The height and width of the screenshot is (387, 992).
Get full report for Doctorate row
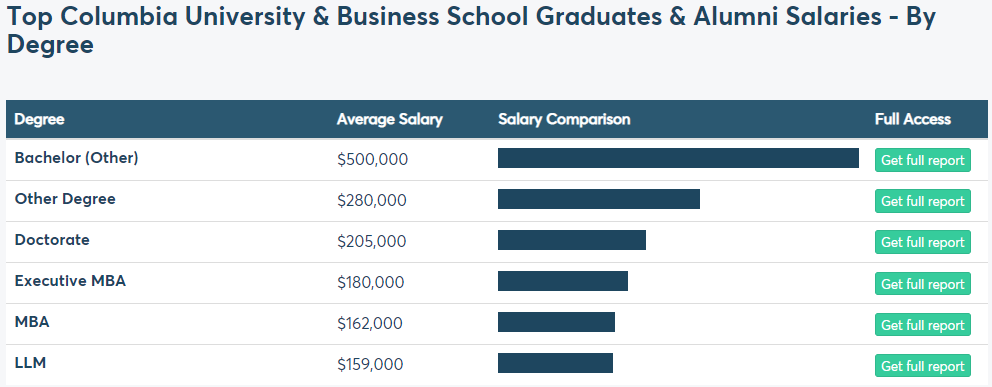coord(922,242)
